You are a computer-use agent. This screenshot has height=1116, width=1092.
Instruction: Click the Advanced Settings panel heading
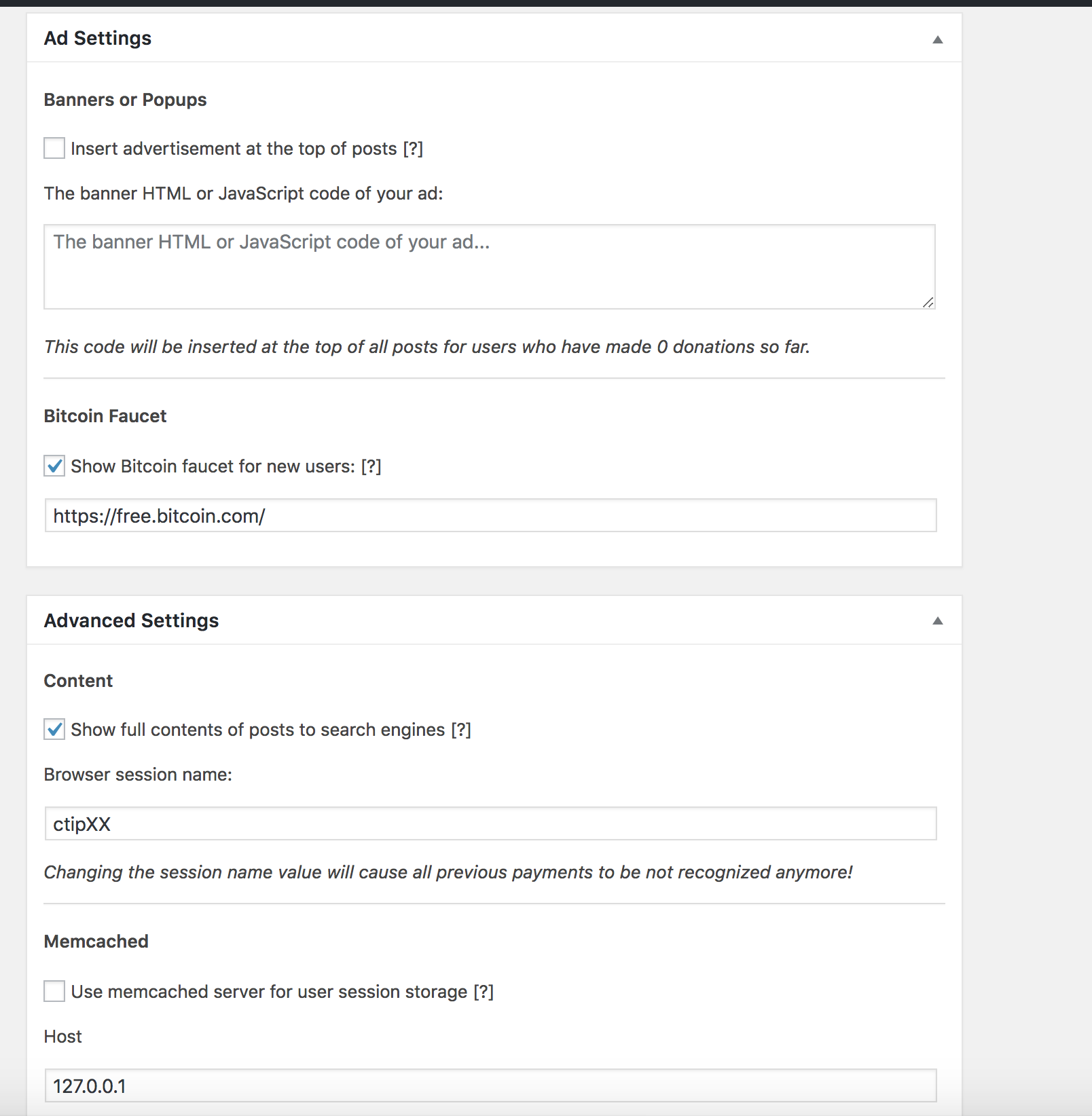click(x=131, y=620)
